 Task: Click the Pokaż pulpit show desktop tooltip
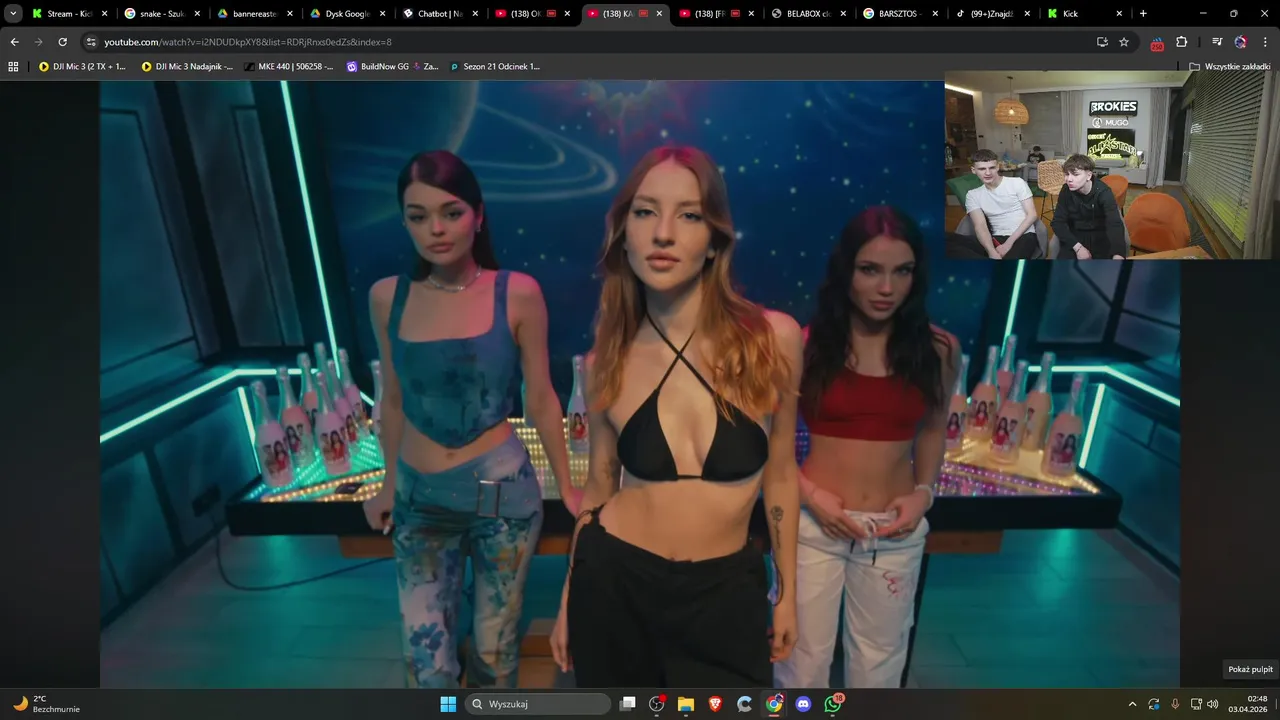coord(1250,669)
